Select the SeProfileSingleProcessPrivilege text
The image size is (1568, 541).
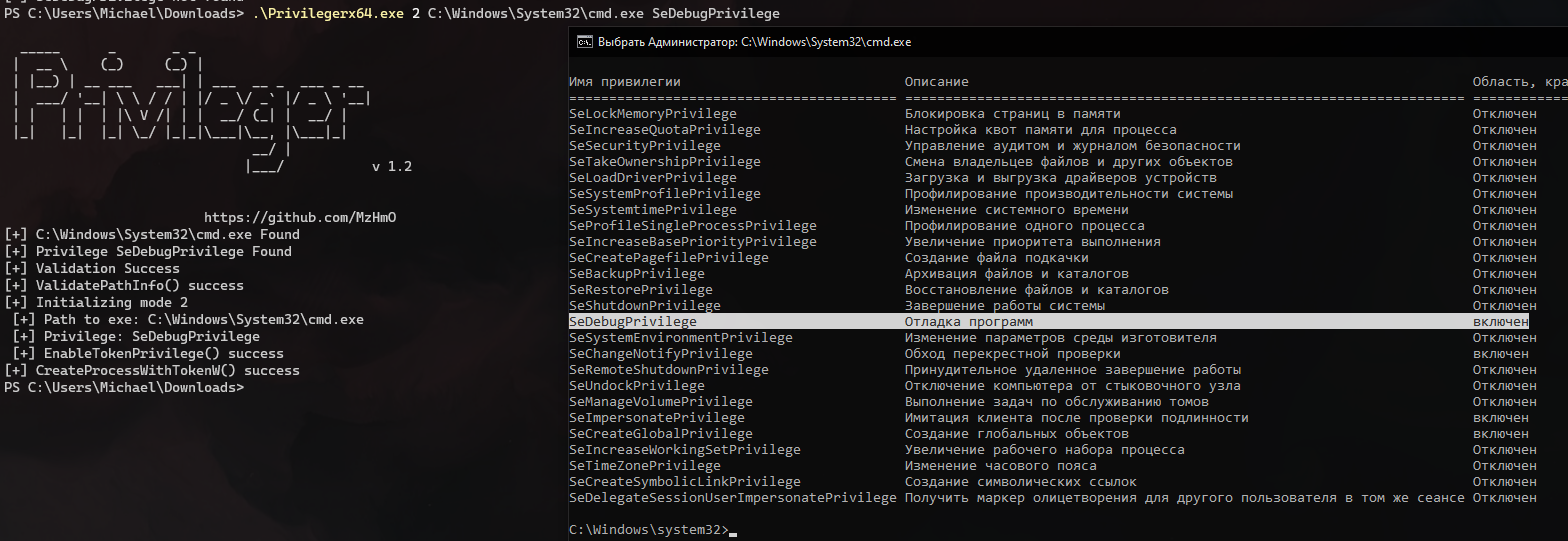pyautogui.click(x=693, y=226)
